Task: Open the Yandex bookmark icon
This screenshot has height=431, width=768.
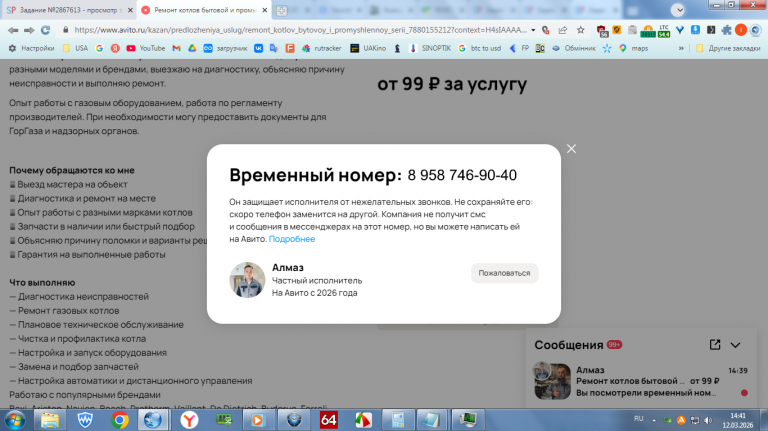Action: point(115,48)
